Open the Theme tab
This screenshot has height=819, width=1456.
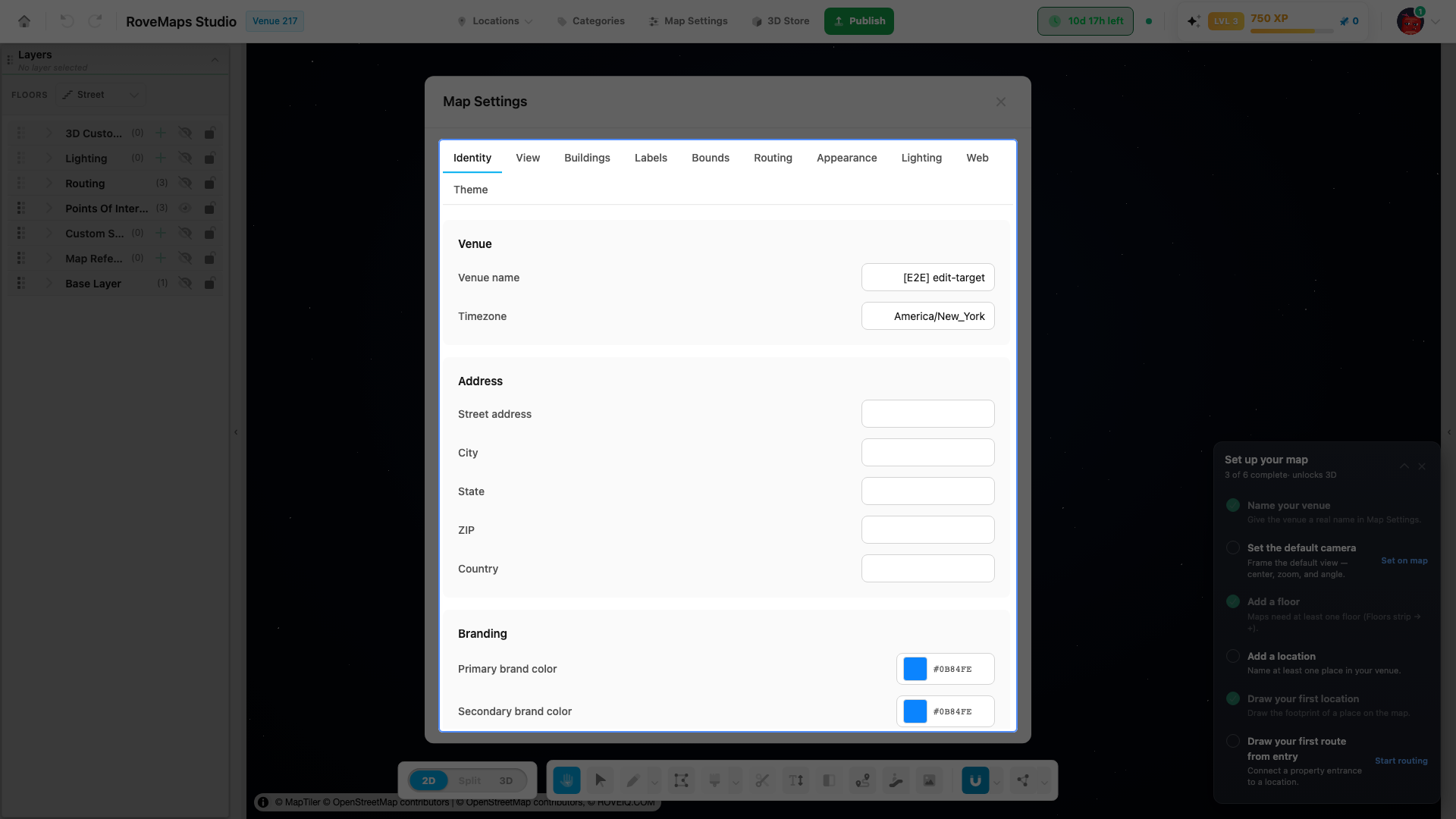point(470,190)
